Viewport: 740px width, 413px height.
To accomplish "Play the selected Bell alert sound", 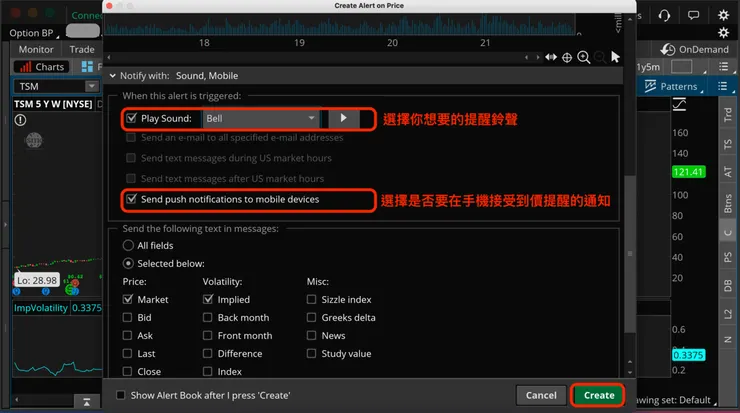I will (343, 118).
